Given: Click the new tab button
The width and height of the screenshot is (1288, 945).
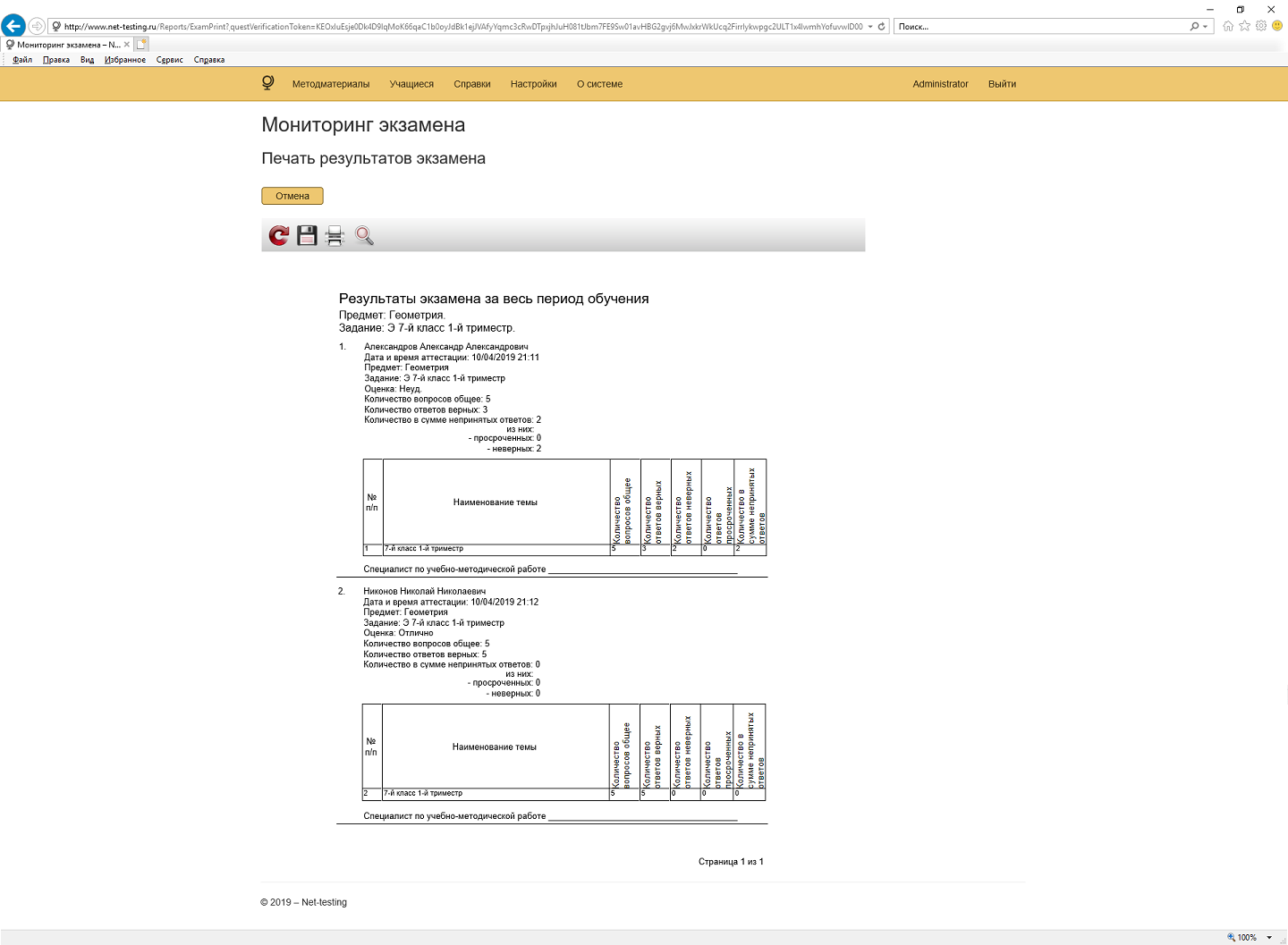Looking at the screenshot, I should point(141,44).
